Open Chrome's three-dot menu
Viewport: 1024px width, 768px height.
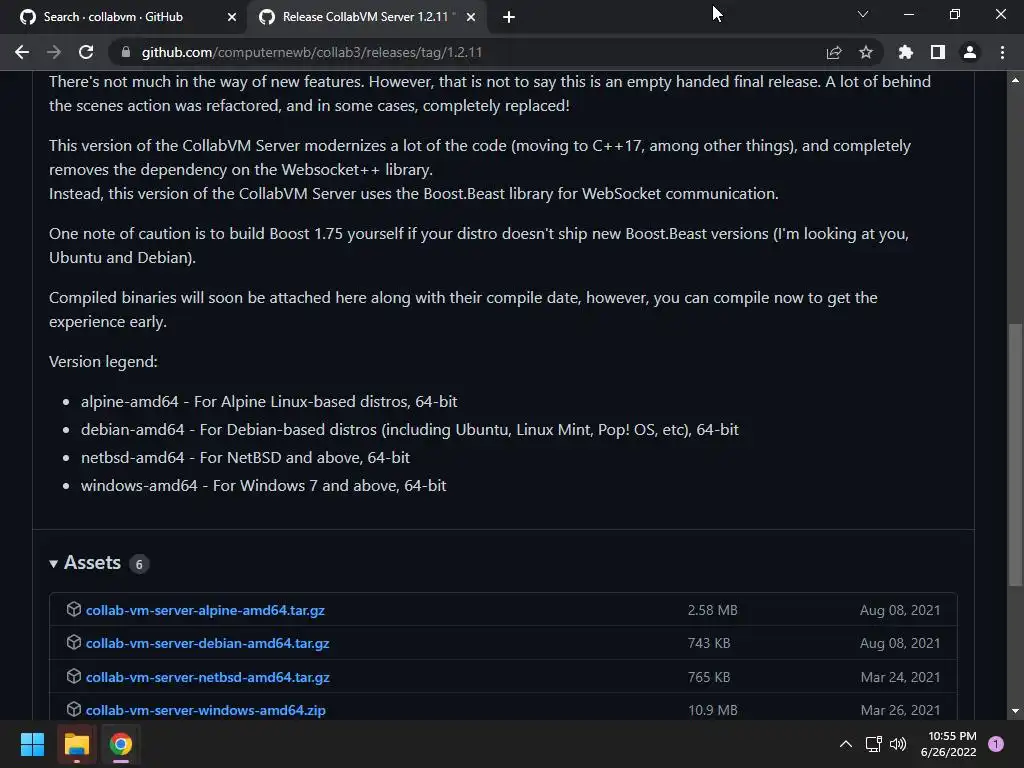tap(1002, 52)
